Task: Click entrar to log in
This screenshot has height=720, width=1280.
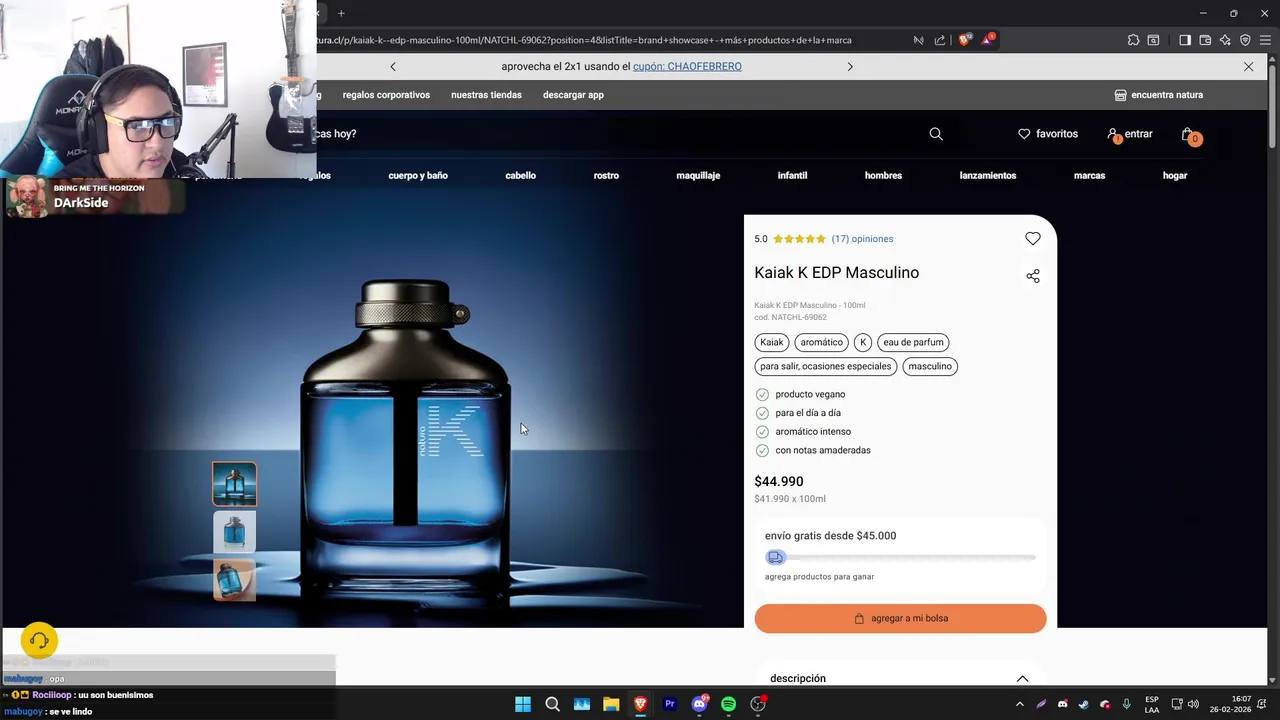Action: pos(1130,134)
